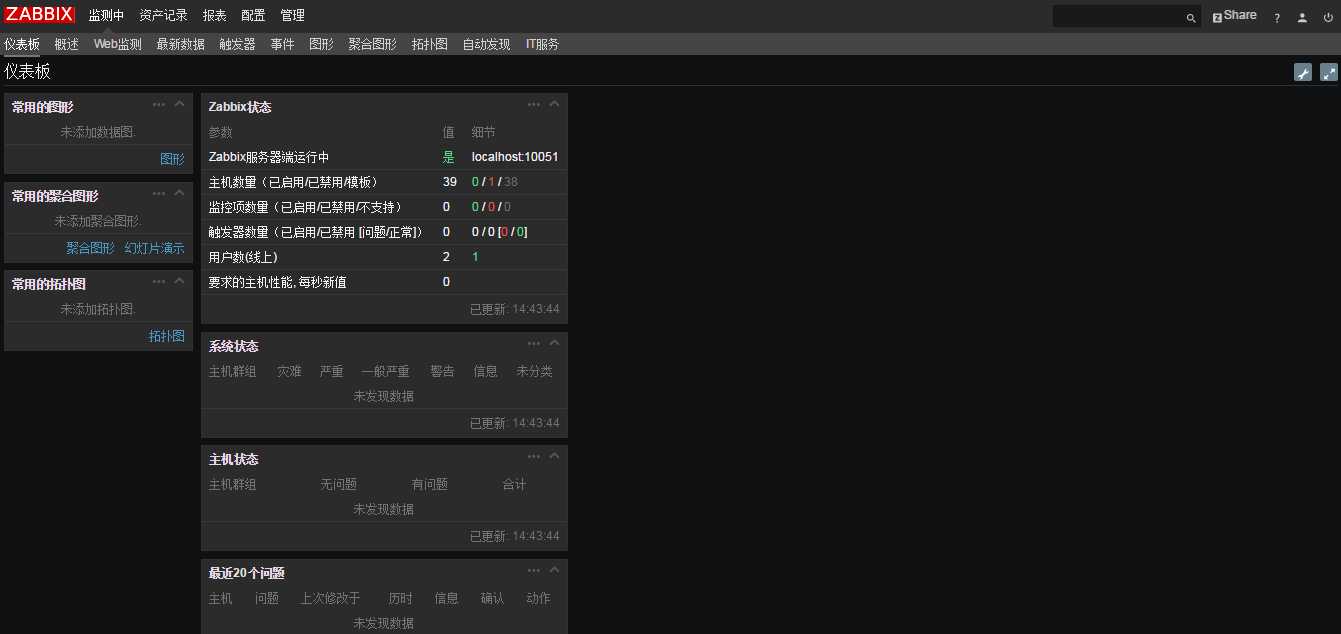
Task: Click the search magnifier icon
Action: tap(1190, 17)
